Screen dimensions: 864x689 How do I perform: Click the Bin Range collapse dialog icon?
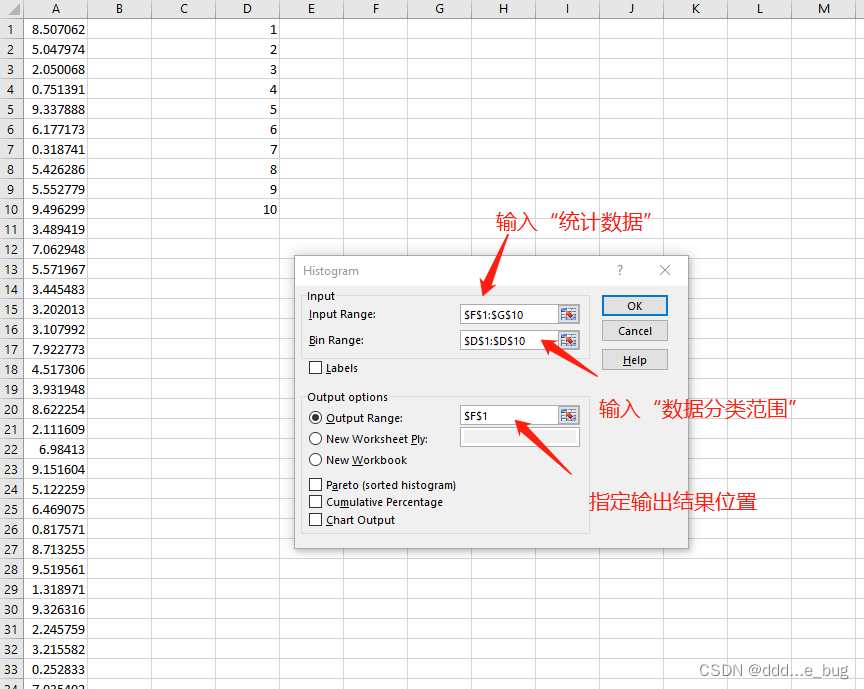coord(569,338)
